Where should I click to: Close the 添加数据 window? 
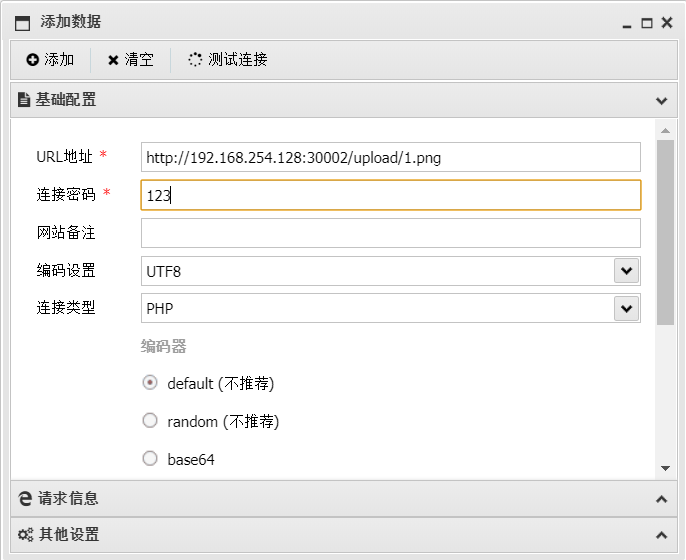coord(667,22)
